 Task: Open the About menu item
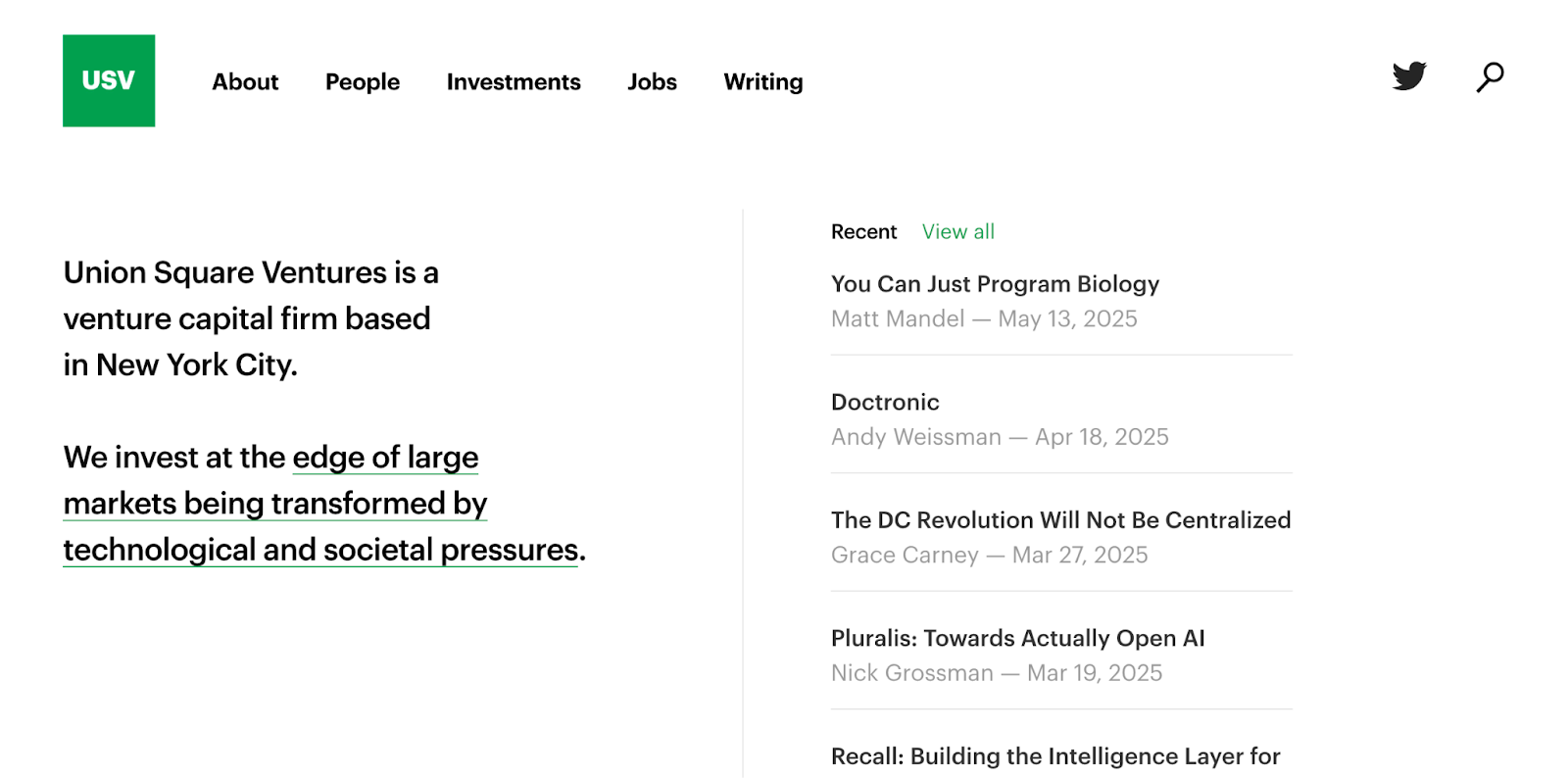tap(245, 82)
